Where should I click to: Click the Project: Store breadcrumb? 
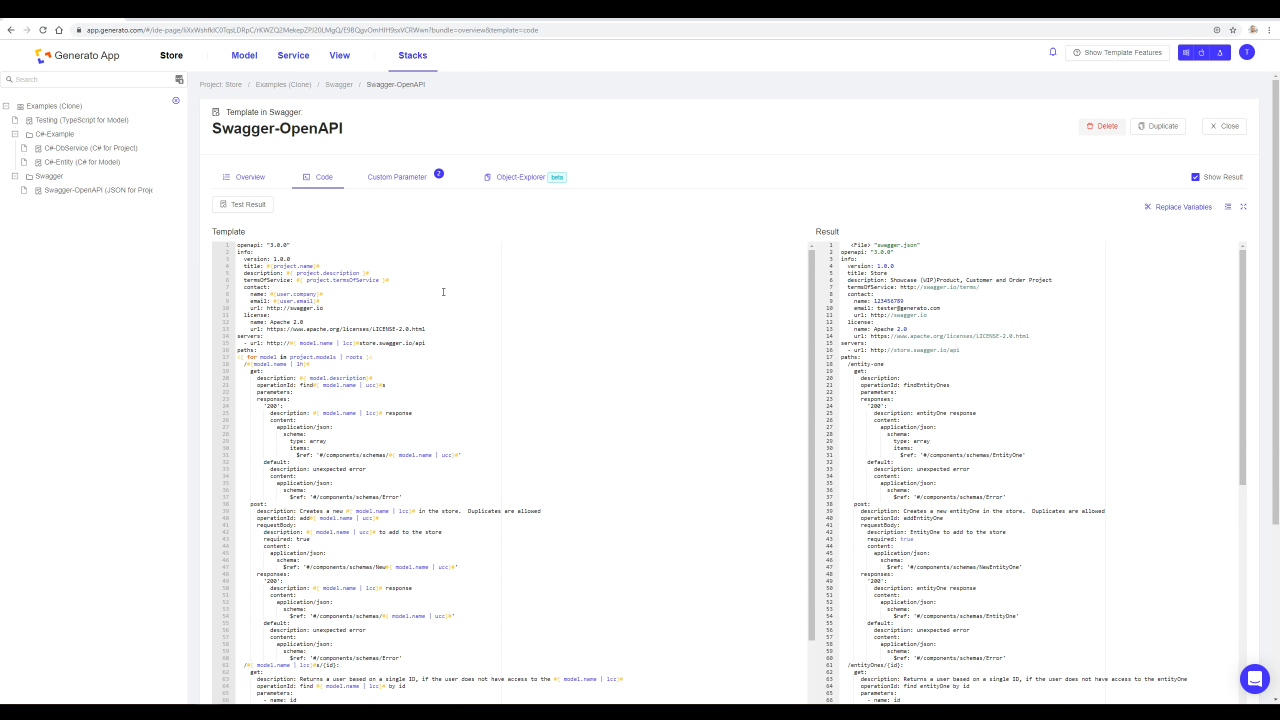pos(221,85)
